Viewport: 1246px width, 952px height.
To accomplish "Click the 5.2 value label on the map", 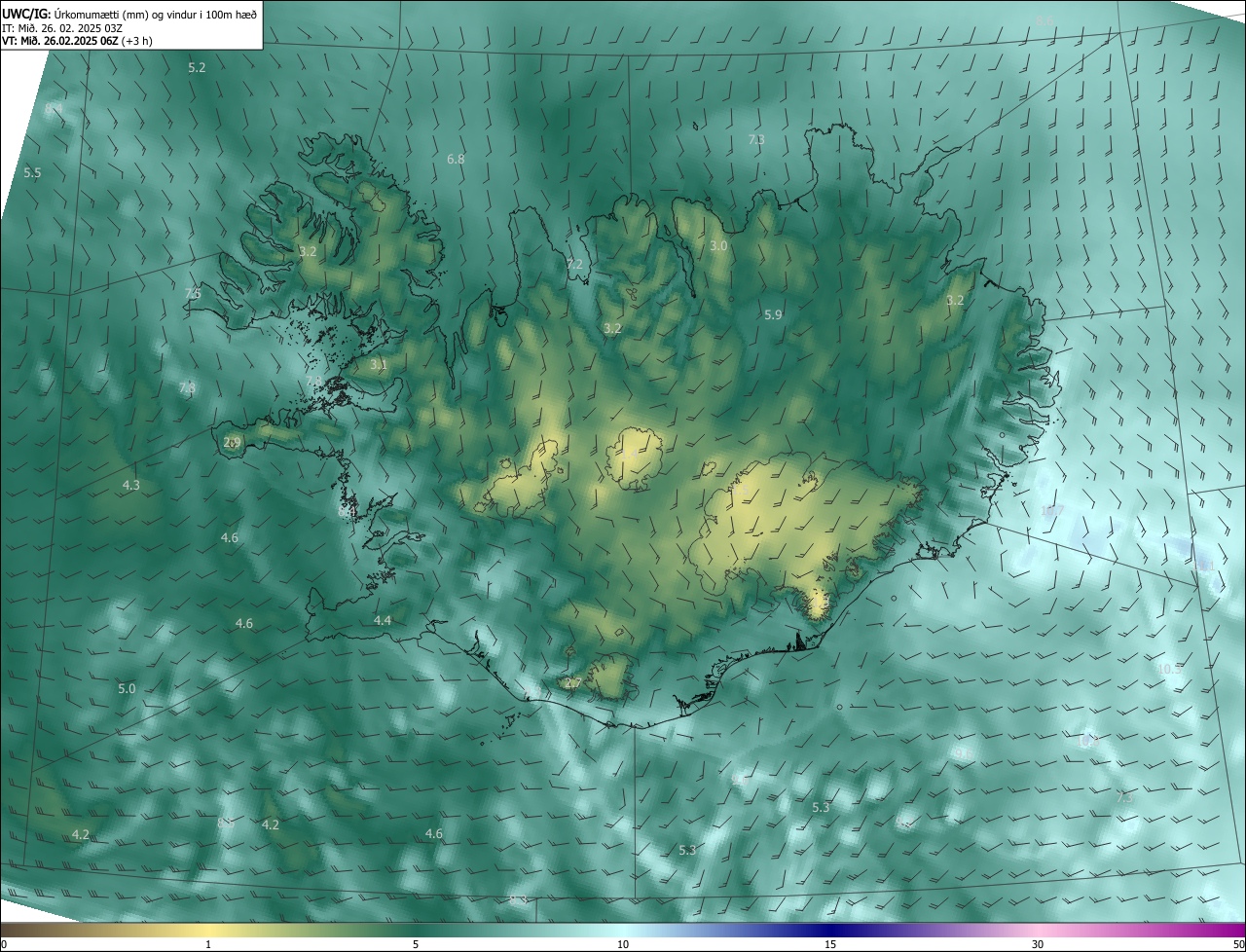I will pyautogui.click(x=197, y=67).
